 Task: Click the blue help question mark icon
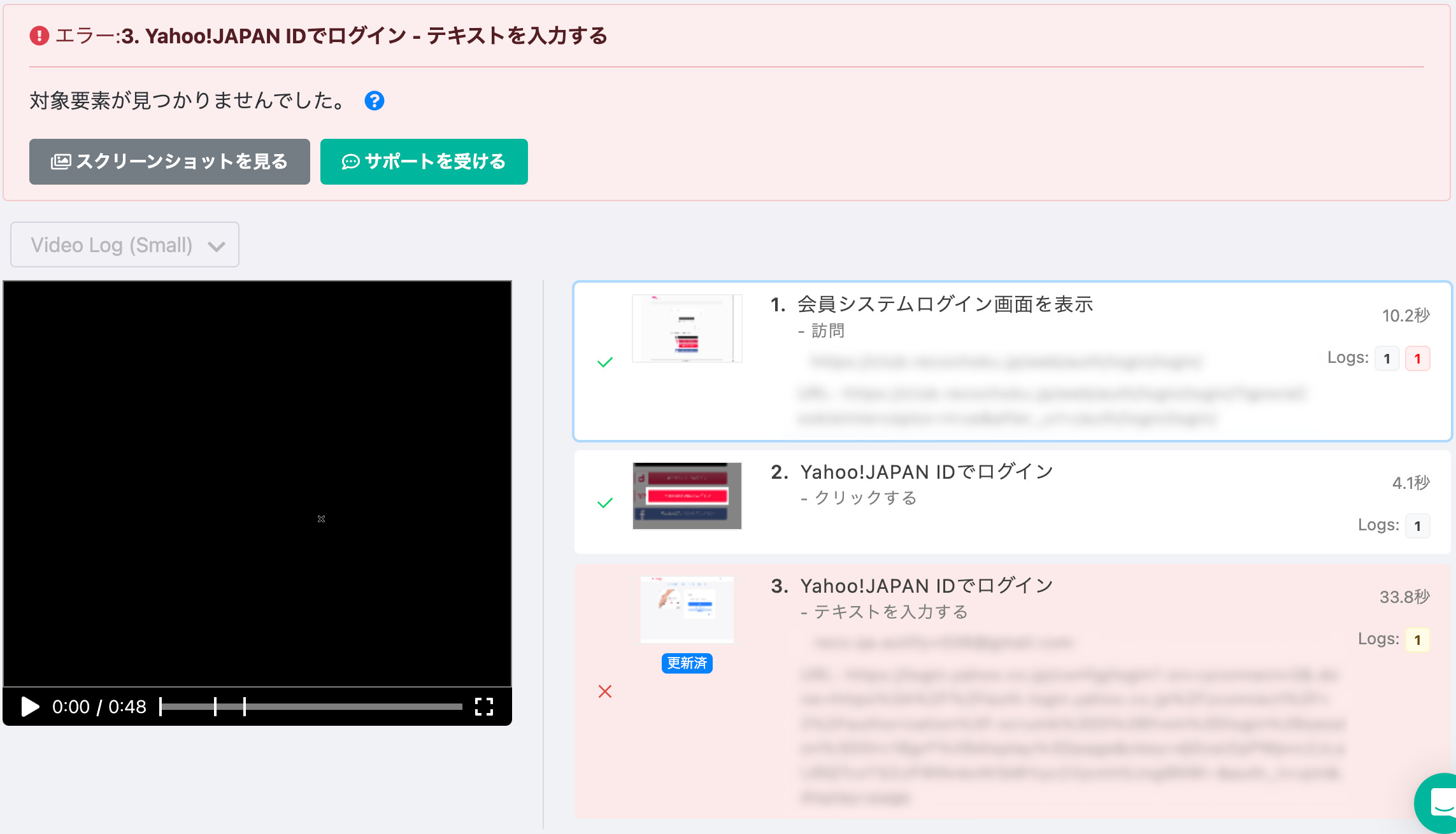pos(375,100)
